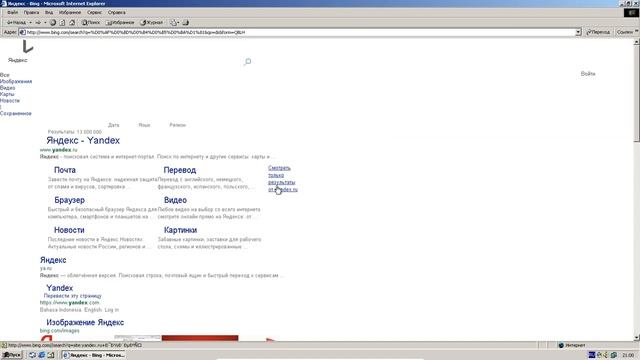
Task: Go to the home page icon
Action: point(72,22)
